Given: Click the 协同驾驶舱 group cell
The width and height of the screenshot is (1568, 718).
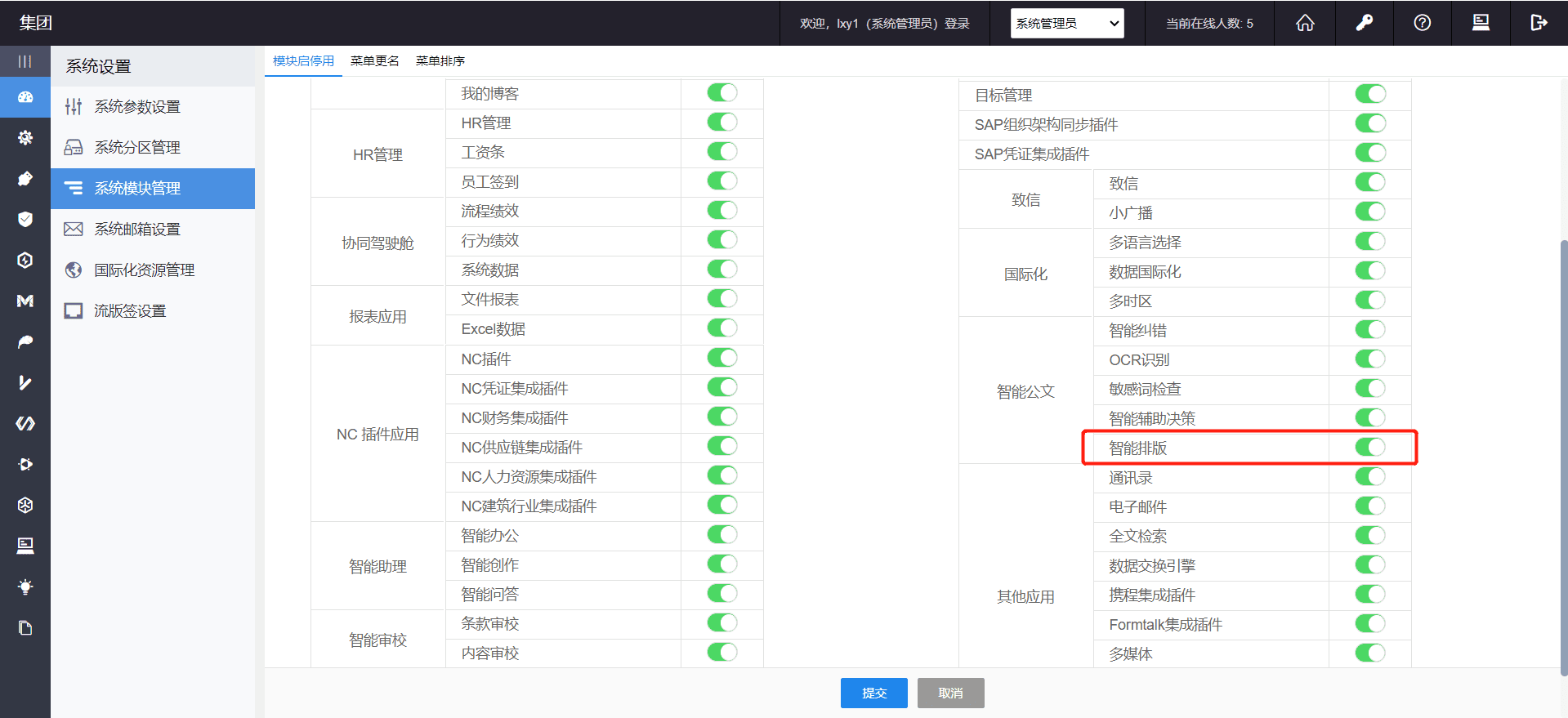Looking at the screenshot, I should click(x=378, y=242).
